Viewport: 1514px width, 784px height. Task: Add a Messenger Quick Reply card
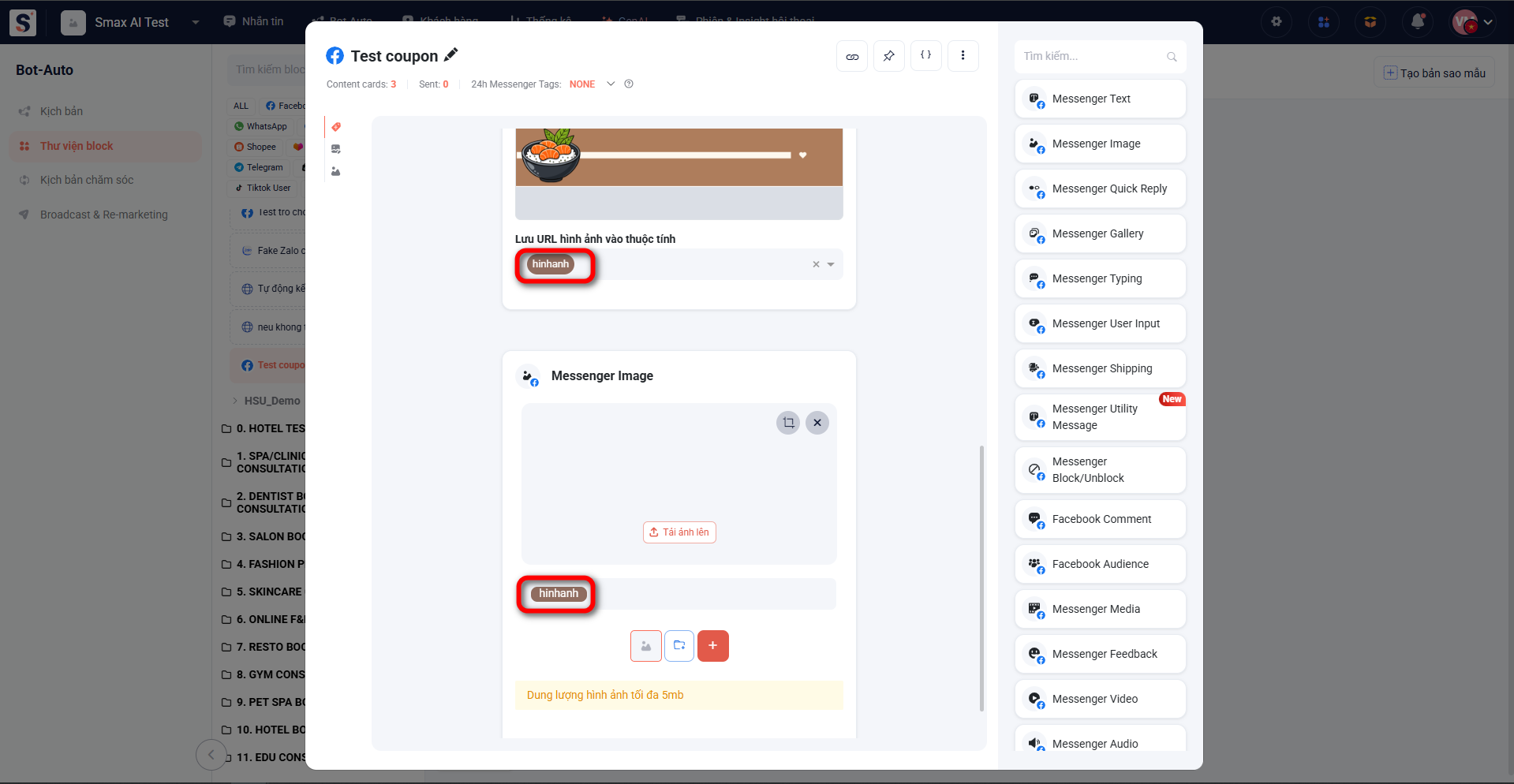(1101, 189)
